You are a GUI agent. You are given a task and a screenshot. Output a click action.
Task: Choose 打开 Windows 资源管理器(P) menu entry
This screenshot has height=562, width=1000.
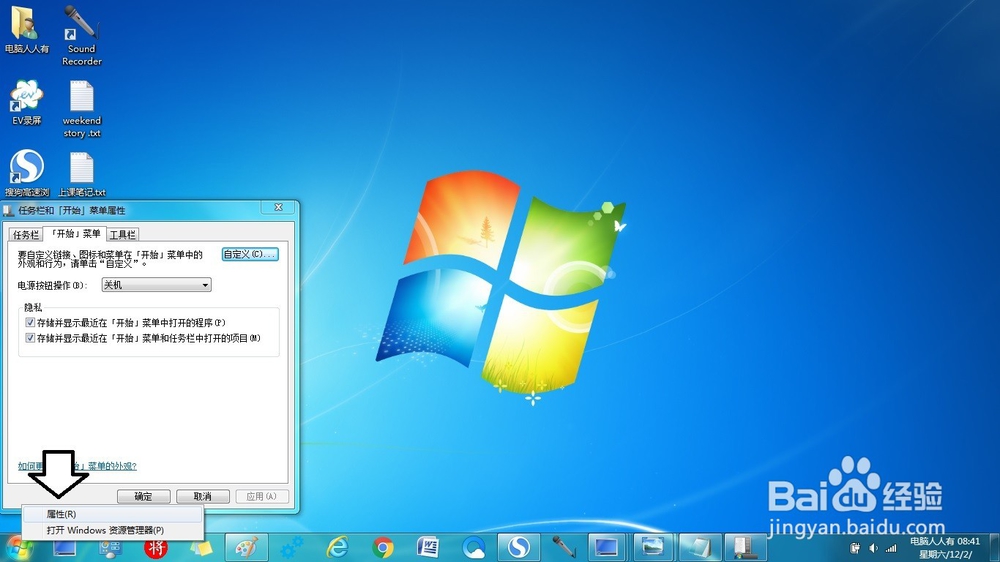tap(113, 530)
